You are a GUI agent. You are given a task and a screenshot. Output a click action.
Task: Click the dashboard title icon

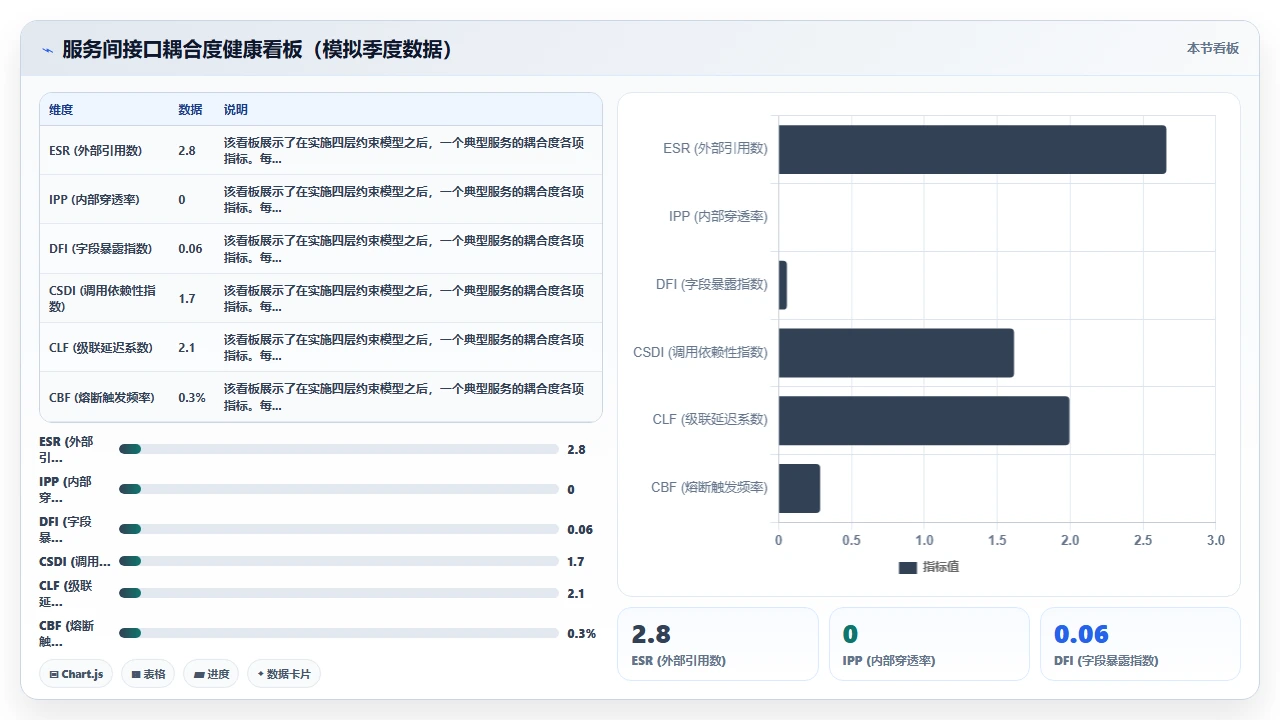pos(48,49)
